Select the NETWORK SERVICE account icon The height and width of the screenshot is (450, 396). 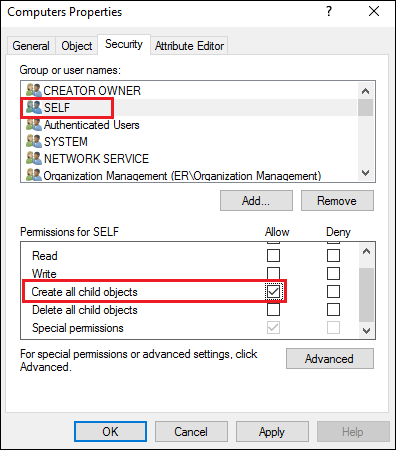tap(34, 158)
